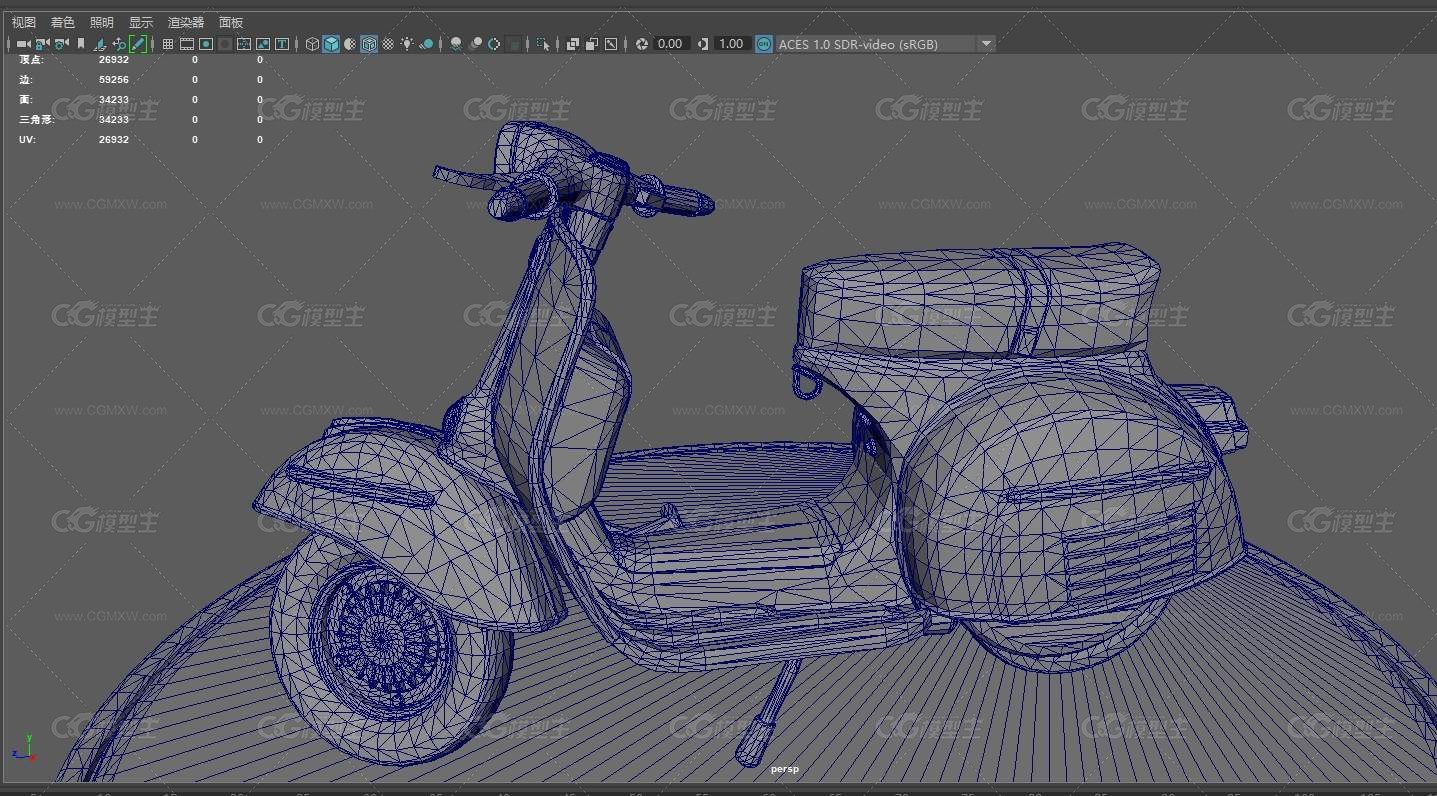Click the exposure value field 0.00
Screen dimensions: 1437x796
point(671,44)
